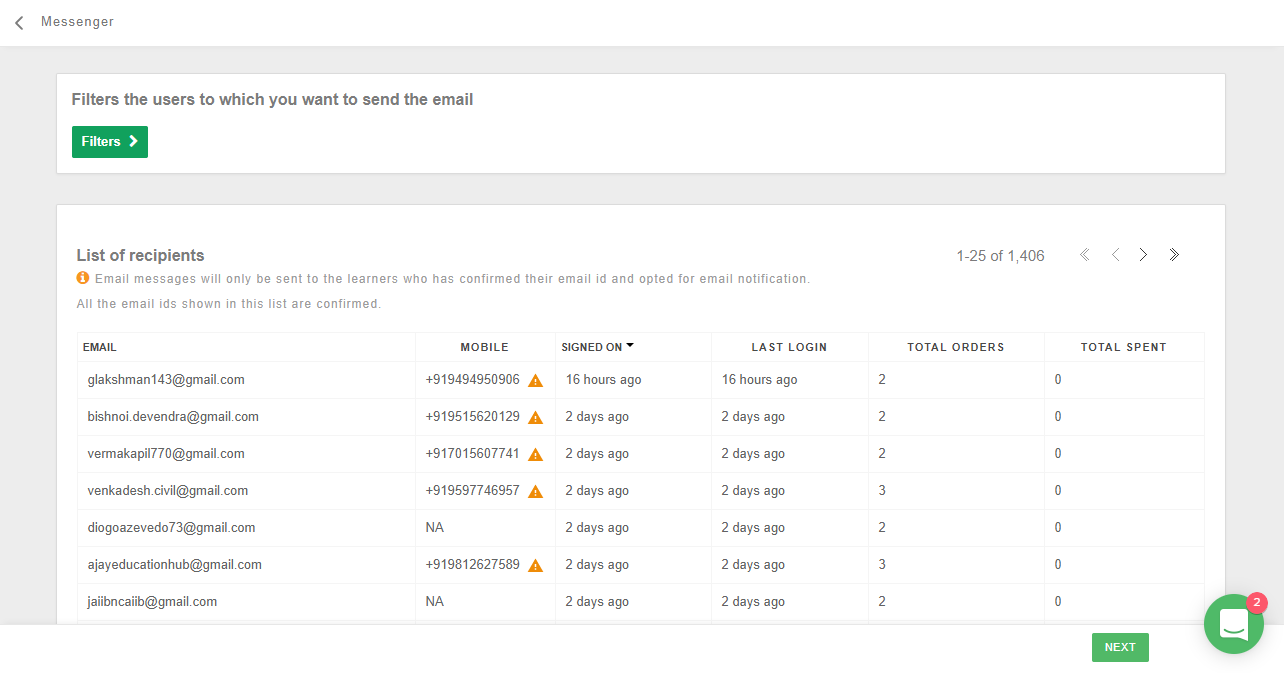This screenshot has height=673, width=1284.
Task: Jump to last page of recipients
Action: pyautogui.click(x=1174, y=255)
